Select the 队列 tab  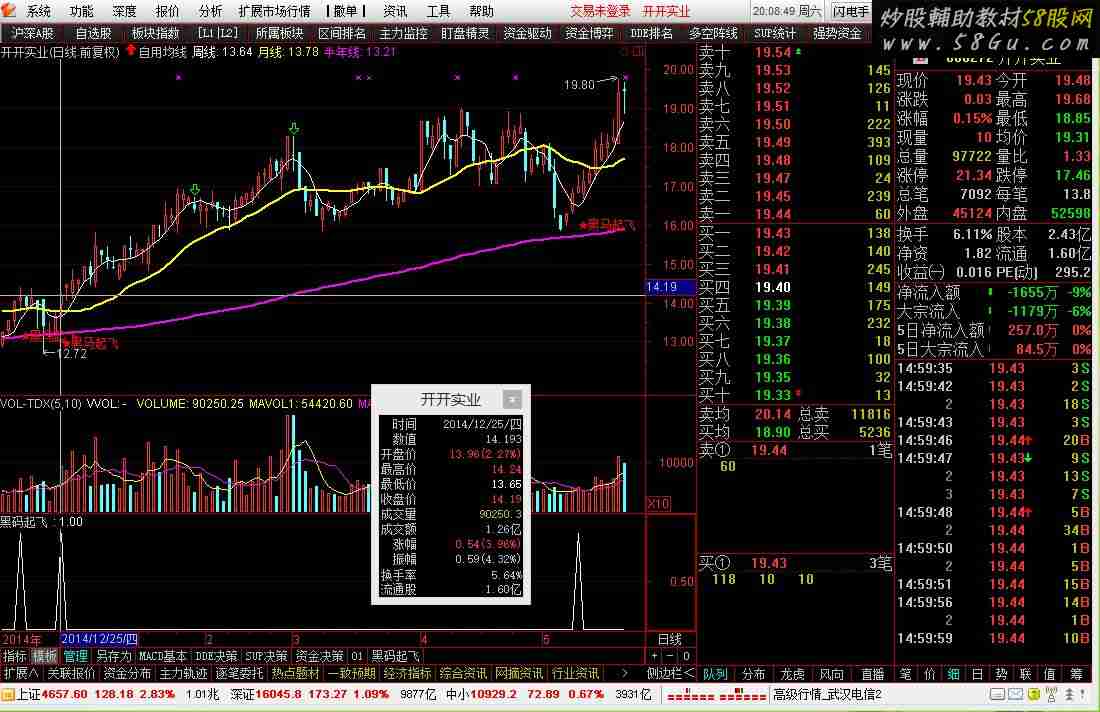pyautogui.click(x=715, y=674)
